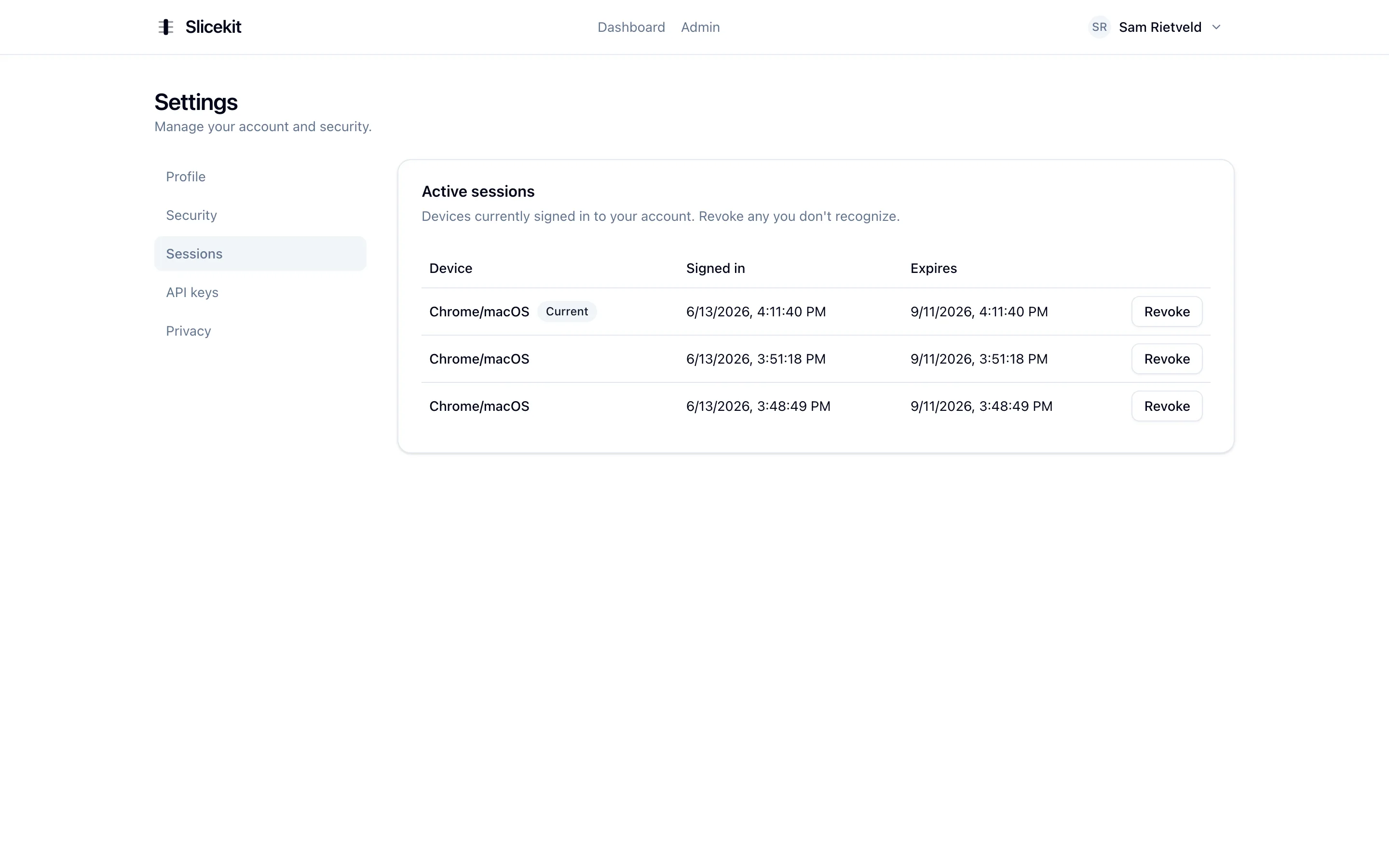1389x868 pixels.
Task: Click the Current session badge
Action: point(567,311)
